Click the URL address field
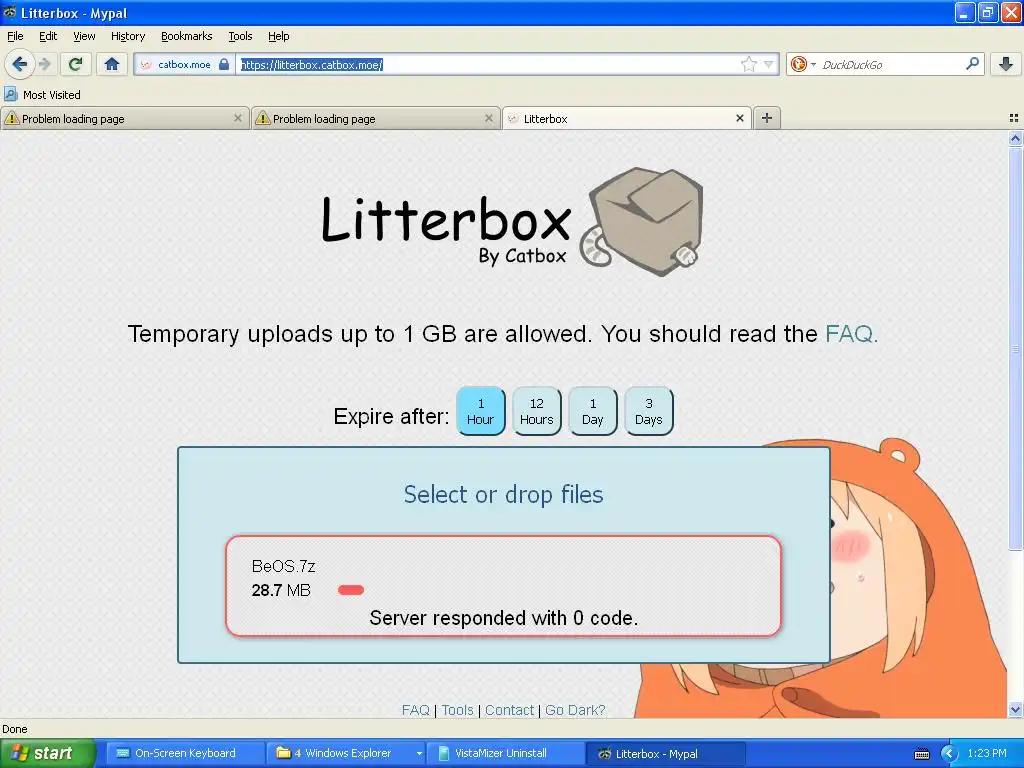1024x768 pixels. pos(487,64)
